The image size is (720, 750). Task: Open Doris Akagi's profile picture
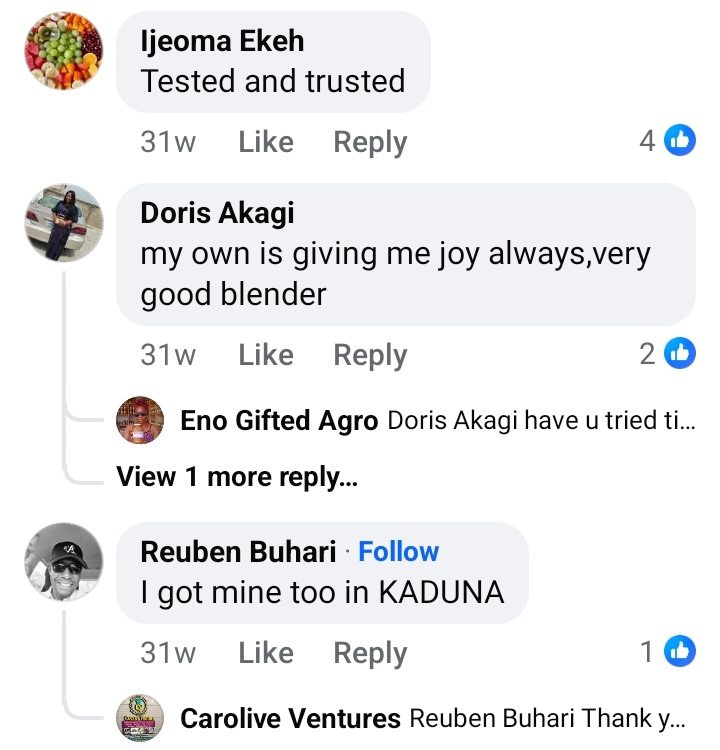click(x=63, y=223)
